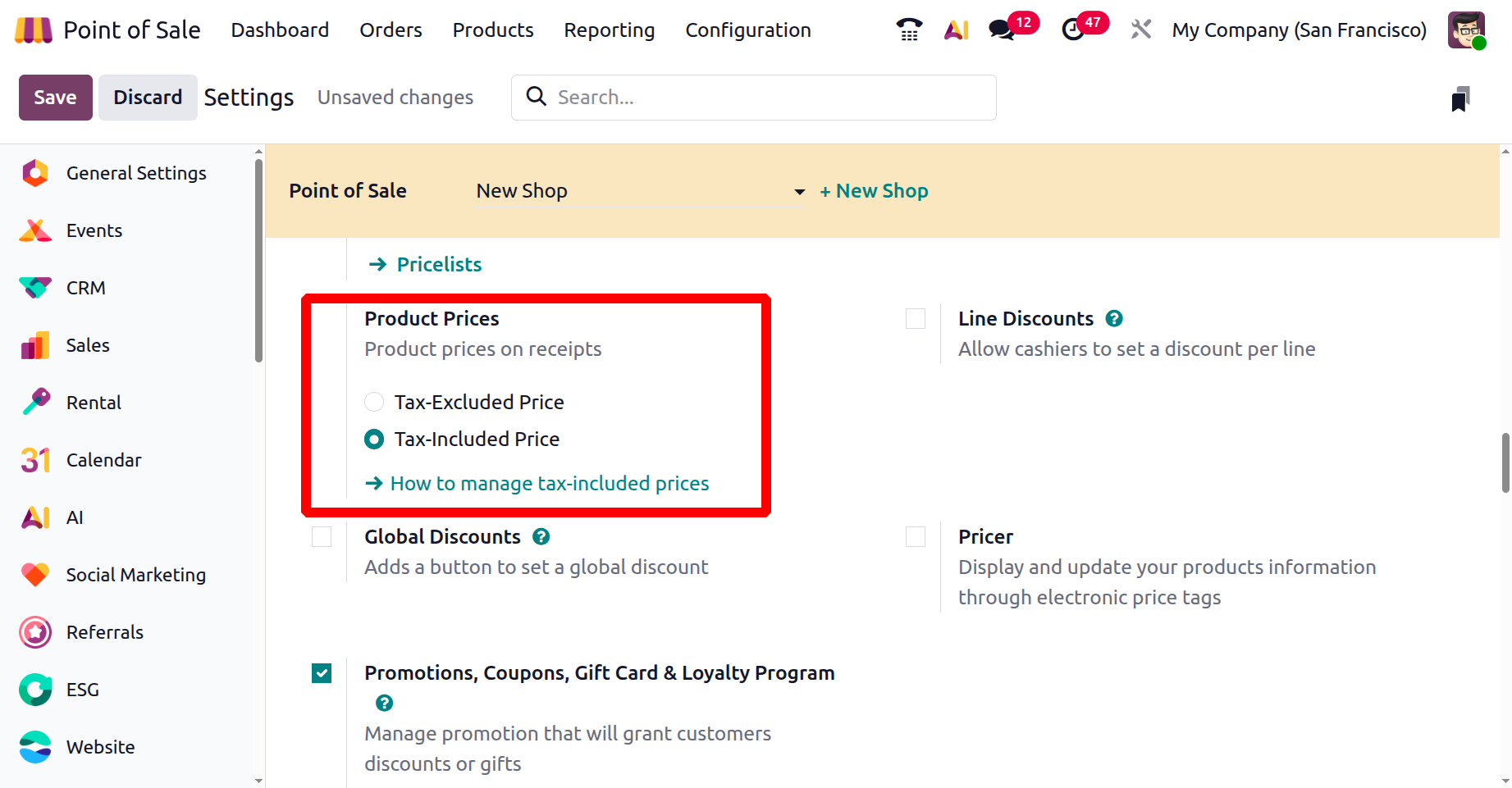Enable the Line Discounts checkbox
Viewport: 1512px width, 788px height.
coord(916,318)
